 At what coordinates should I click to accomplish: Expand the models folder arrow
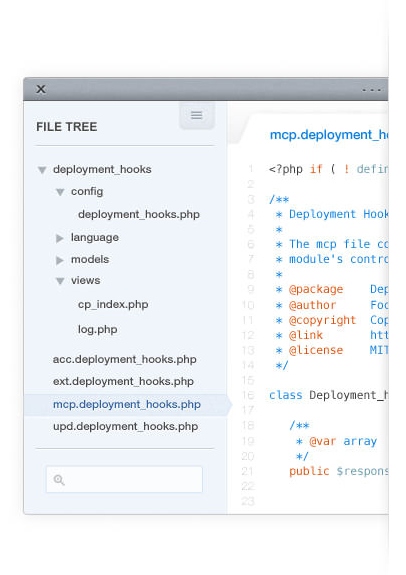pos(59,260)
